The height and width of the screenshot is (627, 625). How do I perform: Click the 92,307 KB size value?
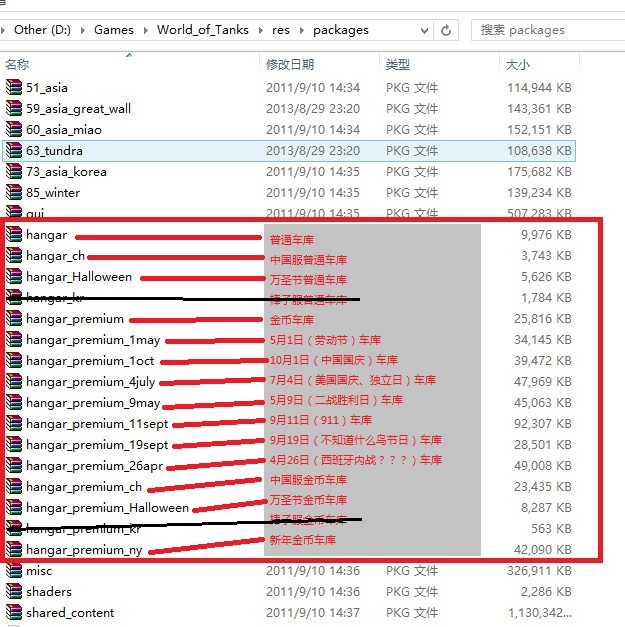pos(543,423)
